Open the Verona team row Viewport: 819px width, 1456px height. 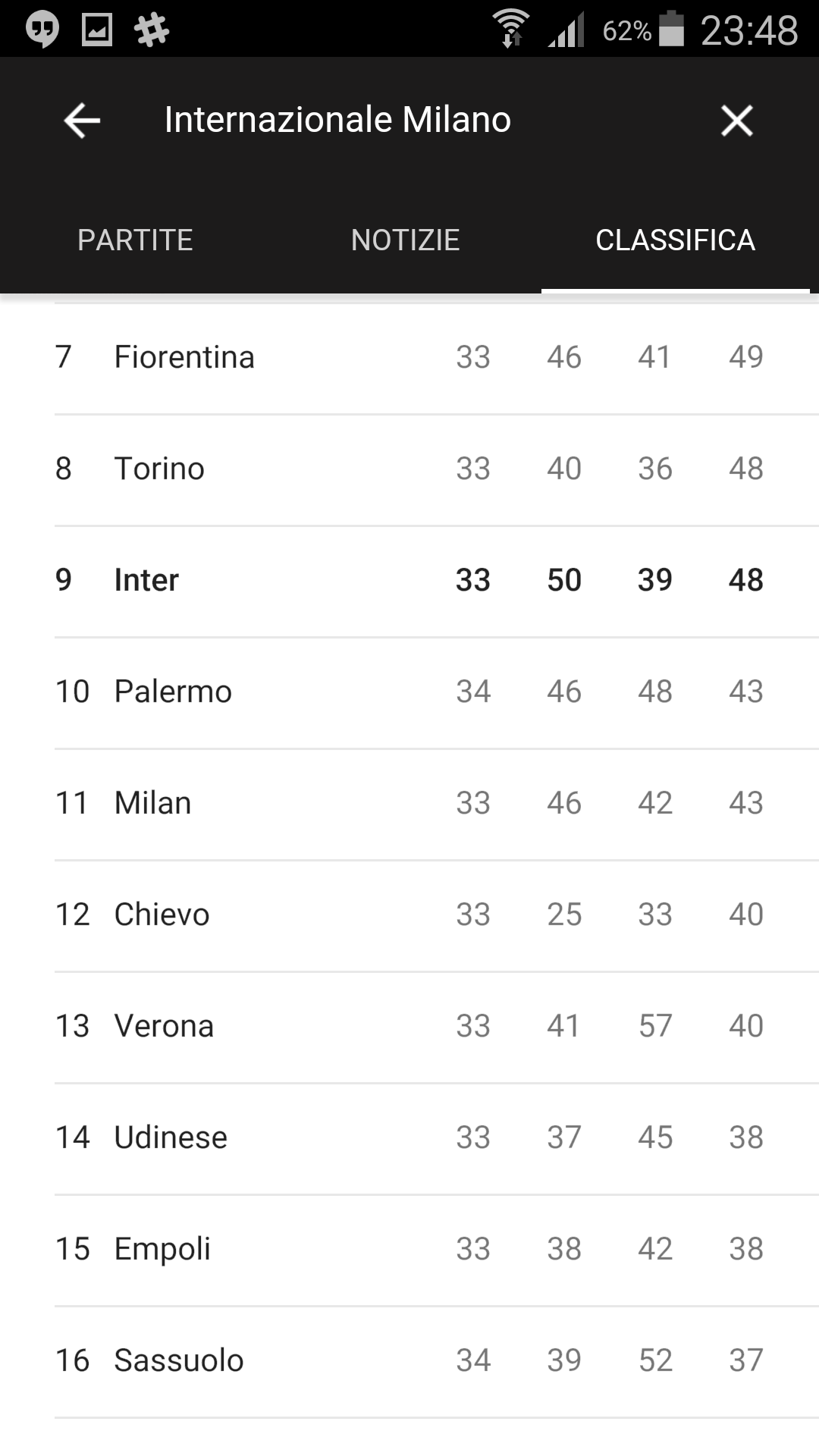pos(409,1027)
